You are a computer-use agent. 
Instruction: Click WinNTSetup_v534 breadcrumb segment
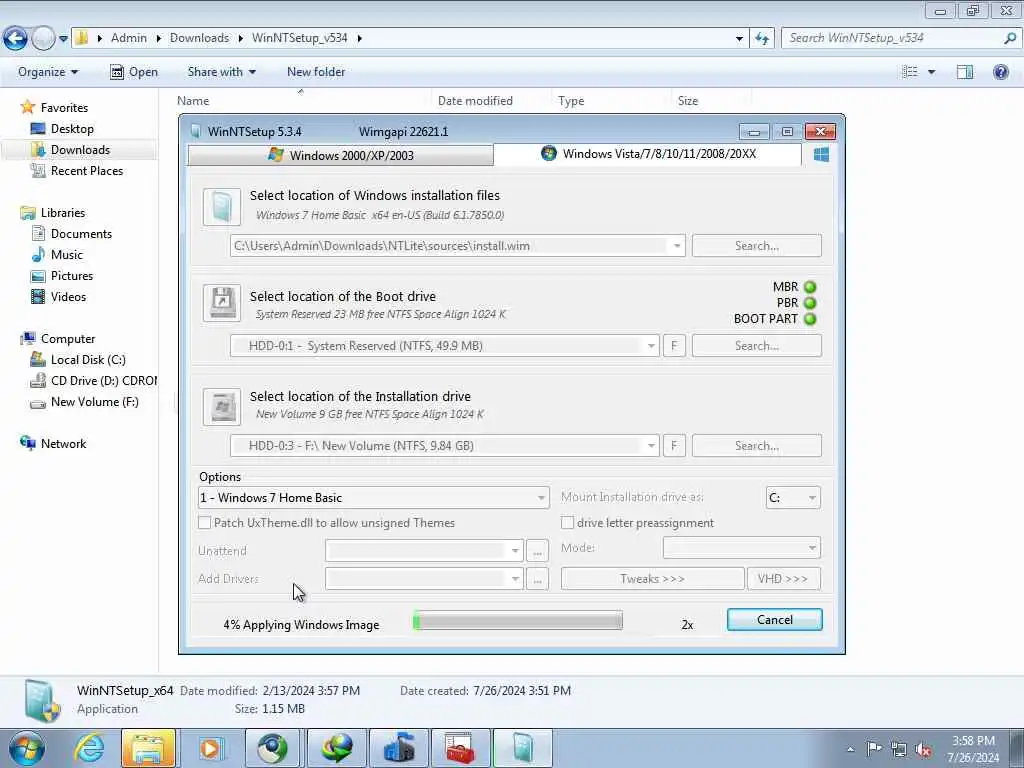[300, 38]
